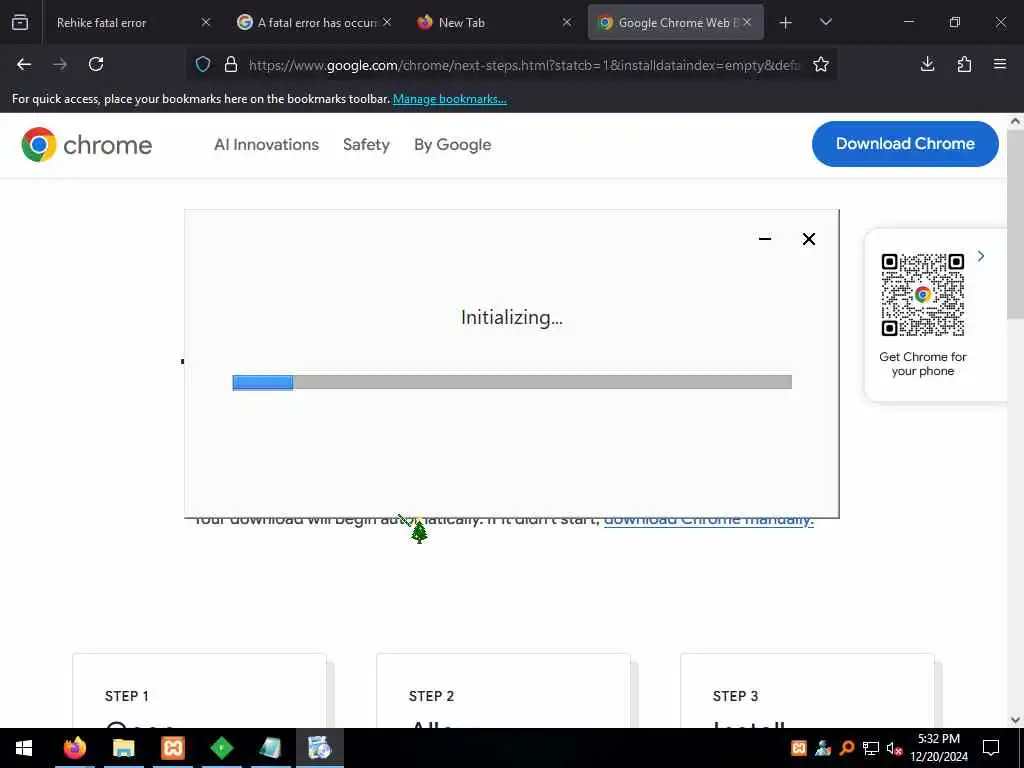Image resolution: width=1024 pixels, height=768 pixels.
Task: Open the clock showing 5:32 PM
Action: point(938,748)
